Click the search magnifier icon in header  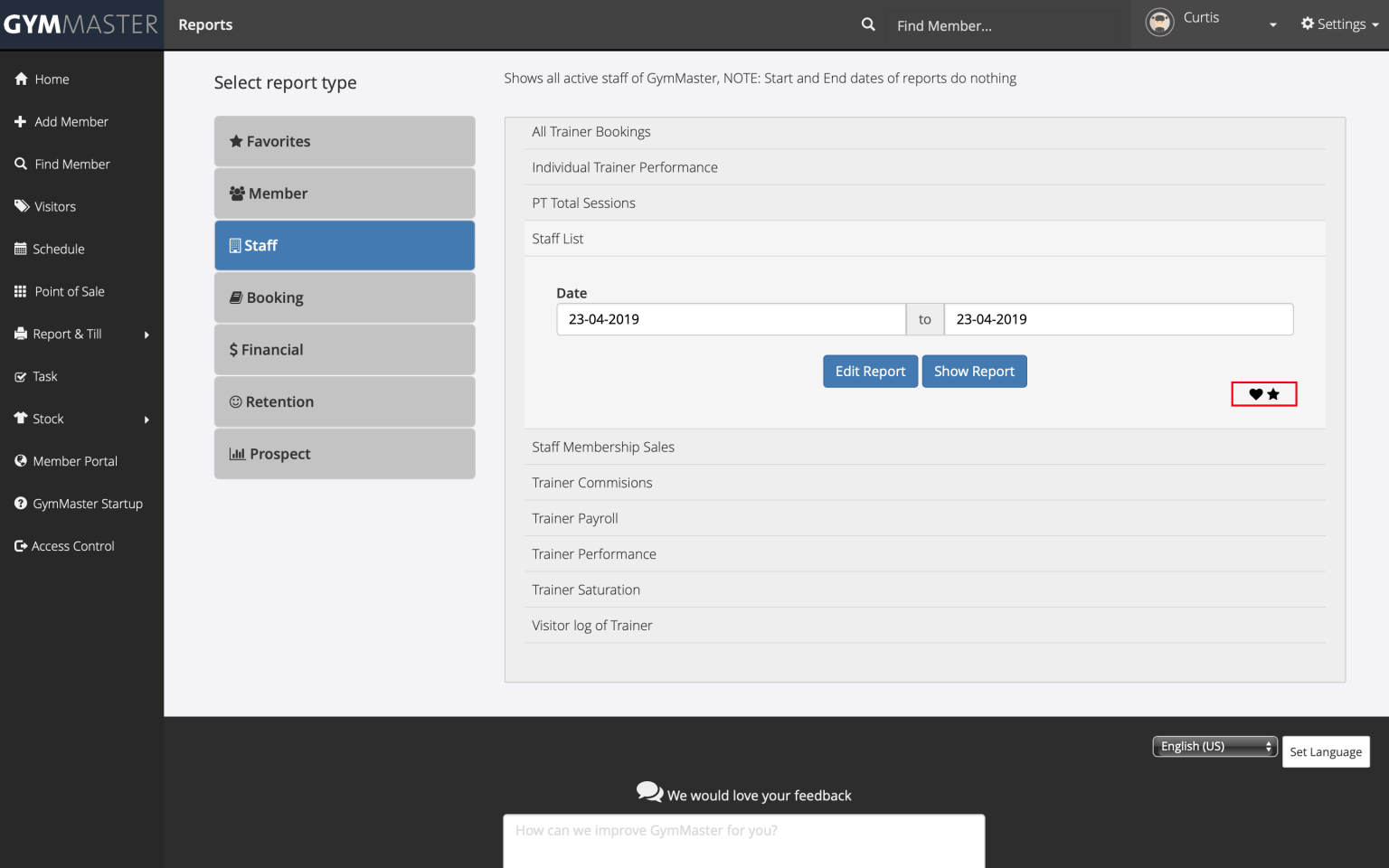tap(868, 24)
